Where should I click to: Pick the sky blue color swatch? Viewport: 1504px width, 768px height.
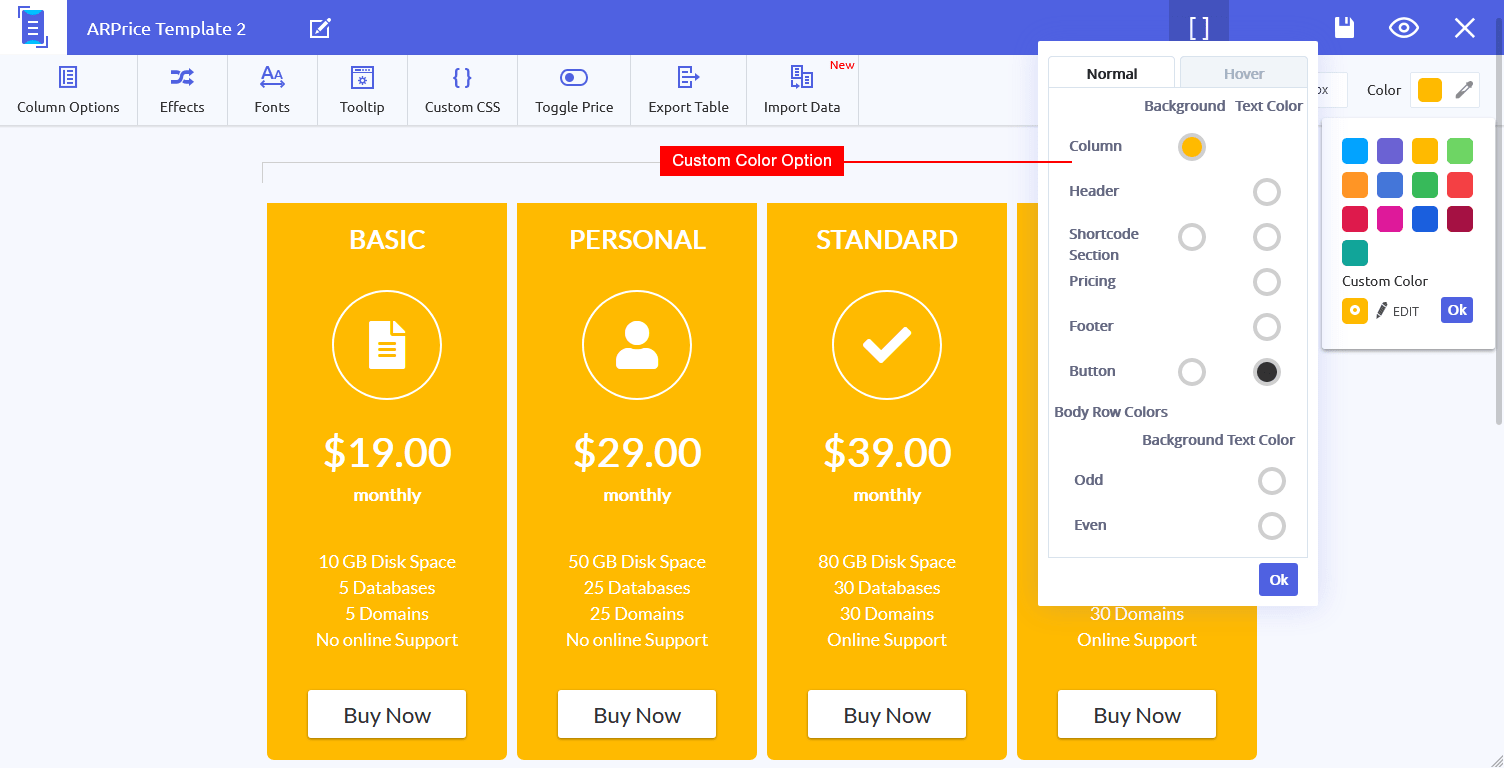click(x=1355, y=151)
